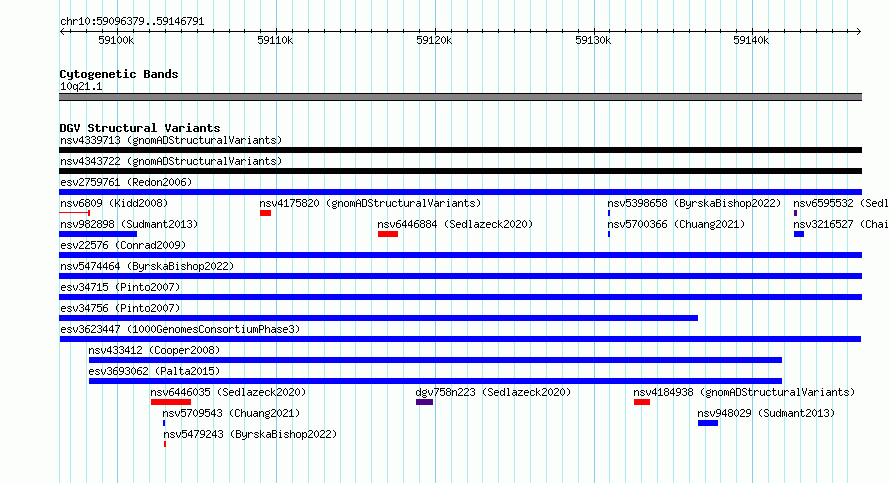
Task: Click the blue bar under esv3623447
Action: (x=460, y=339)
